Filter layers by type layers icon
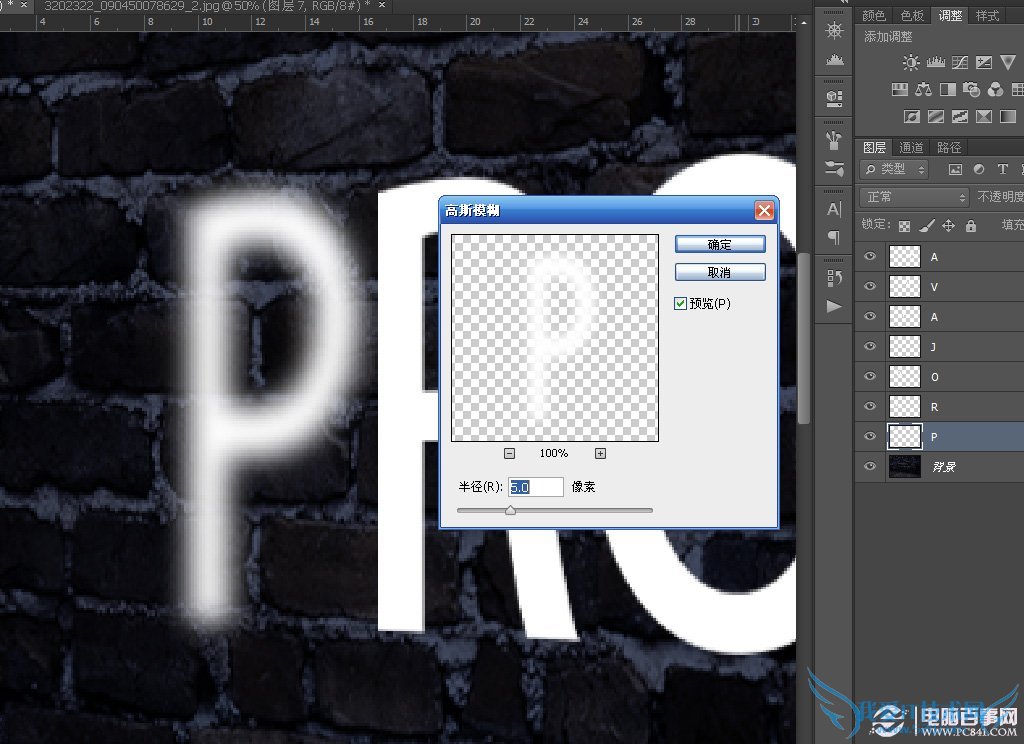This screenshot has width=1024, height=744. pyautogui.click(x=1002, y=169)
